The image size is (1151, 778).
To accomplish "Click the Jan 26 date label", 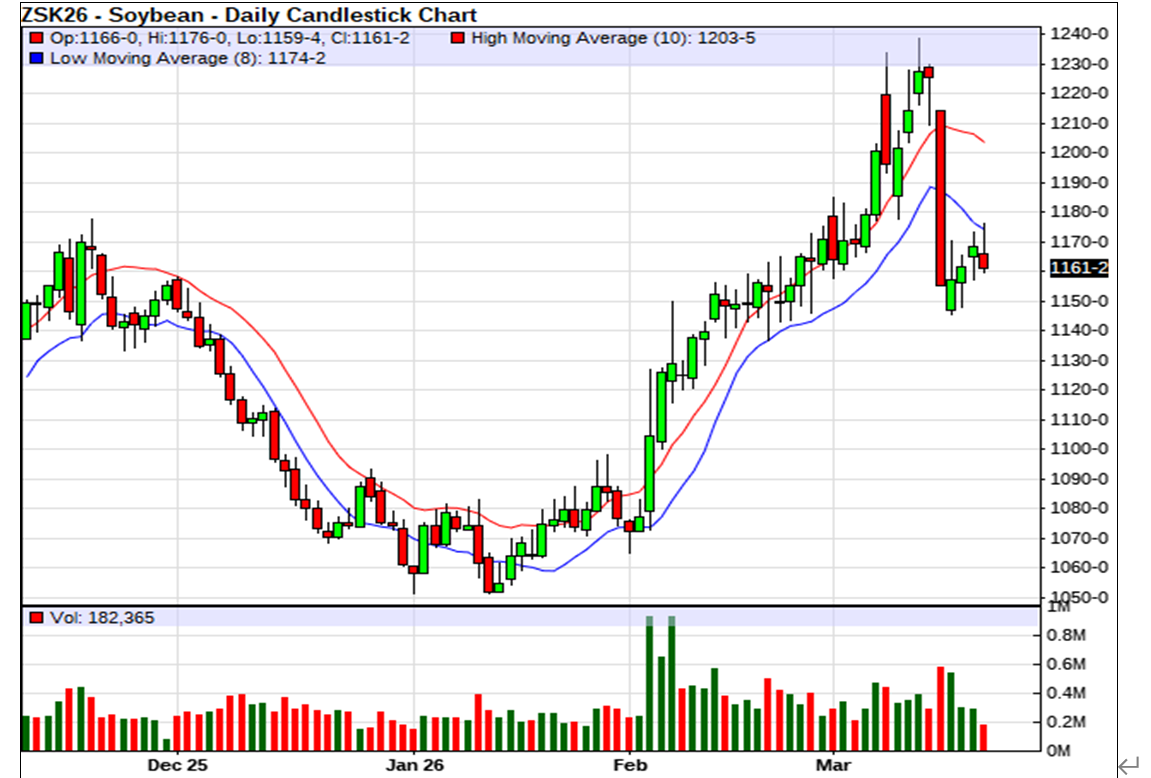I will [414, 765].
